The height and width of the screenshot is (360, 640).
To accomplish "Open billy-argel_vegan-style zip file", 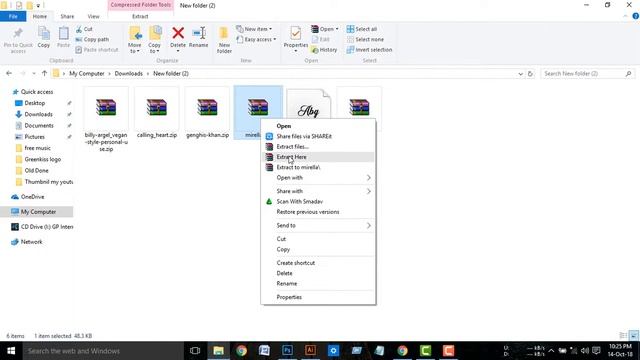I will click(106, 119).
